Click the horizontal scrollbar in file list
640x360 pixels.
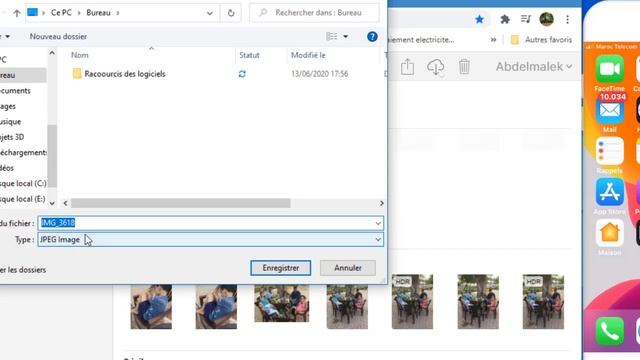[181, 203]
